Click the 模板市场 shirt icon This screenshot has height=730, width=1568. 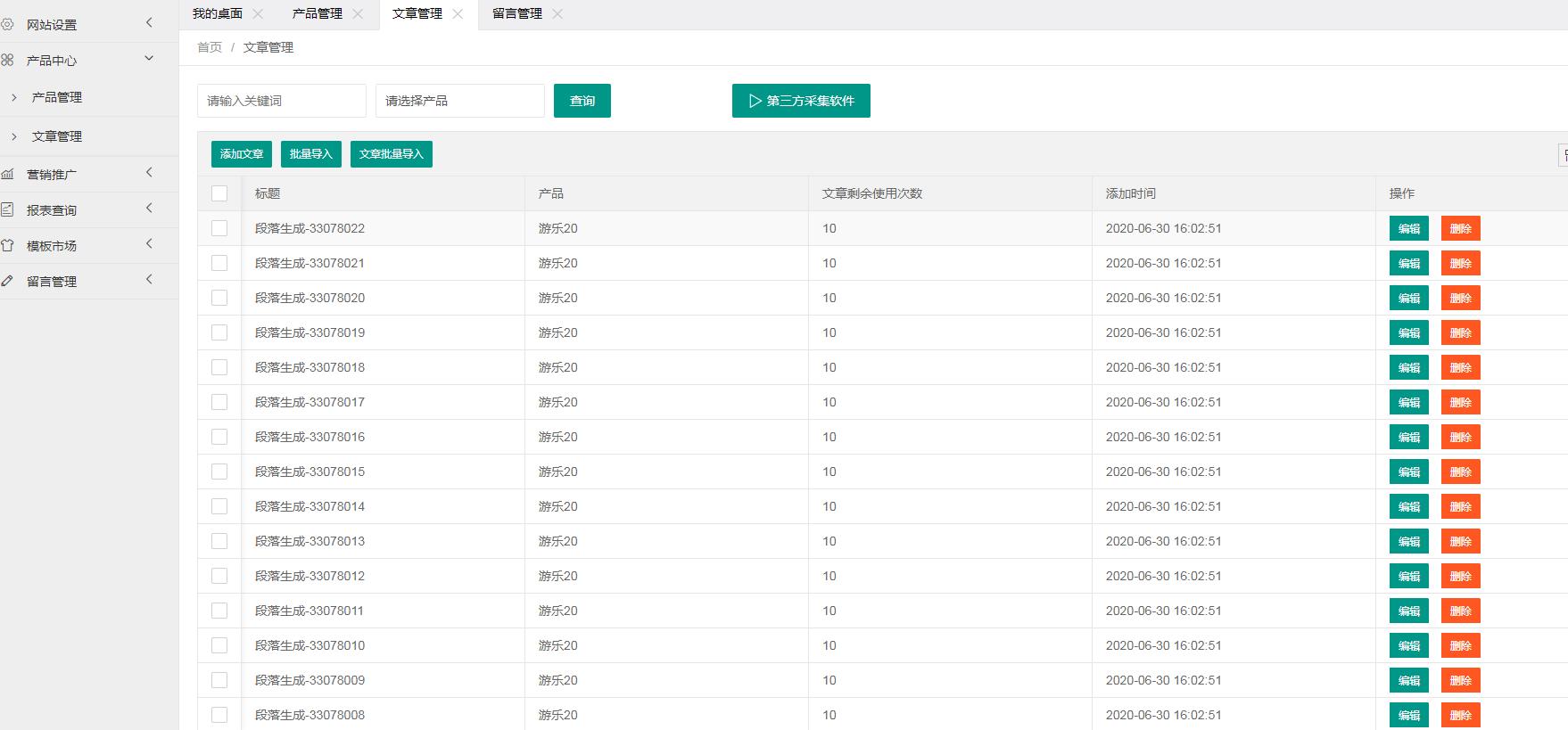[7, 245]
